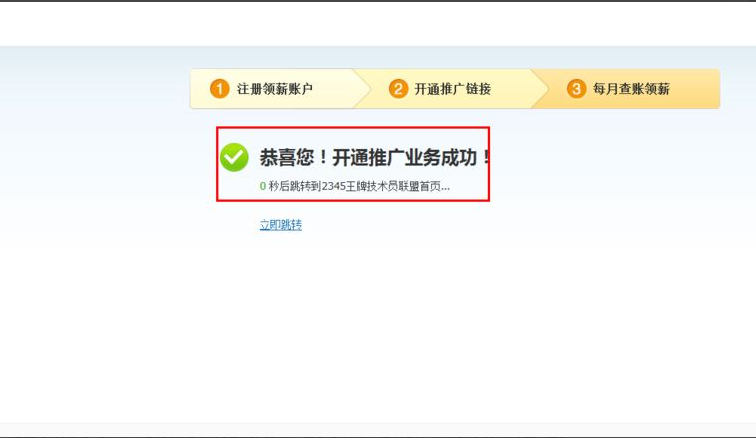Click the arrow divider after step one
This screenshot has height=438, width=756.
362,89
